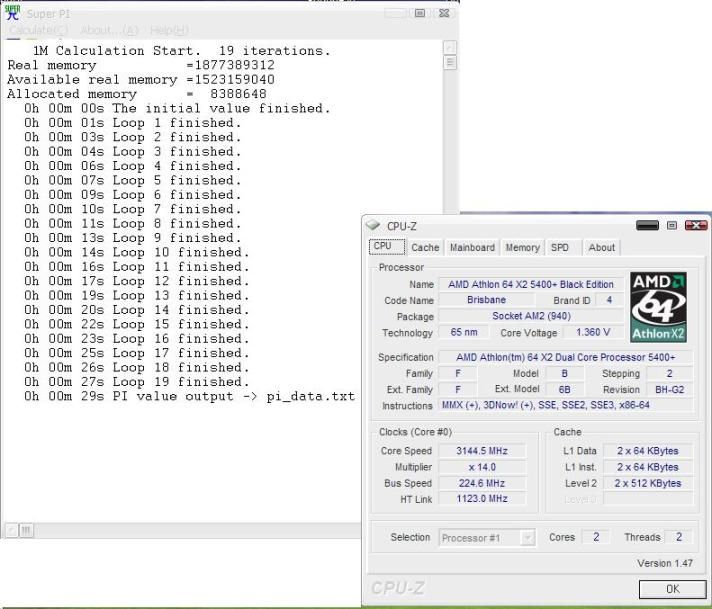Click the Revision value 'BH-G2'
This screenshot has height=609, width=712.
[670, 389]
